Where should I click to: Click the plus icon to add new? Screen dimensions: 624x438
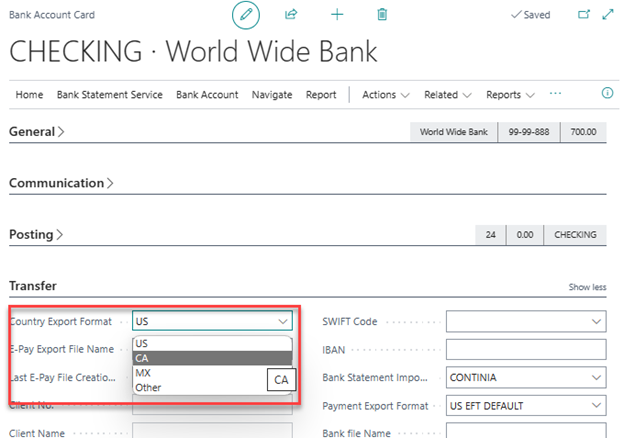(x=337, y=15)
